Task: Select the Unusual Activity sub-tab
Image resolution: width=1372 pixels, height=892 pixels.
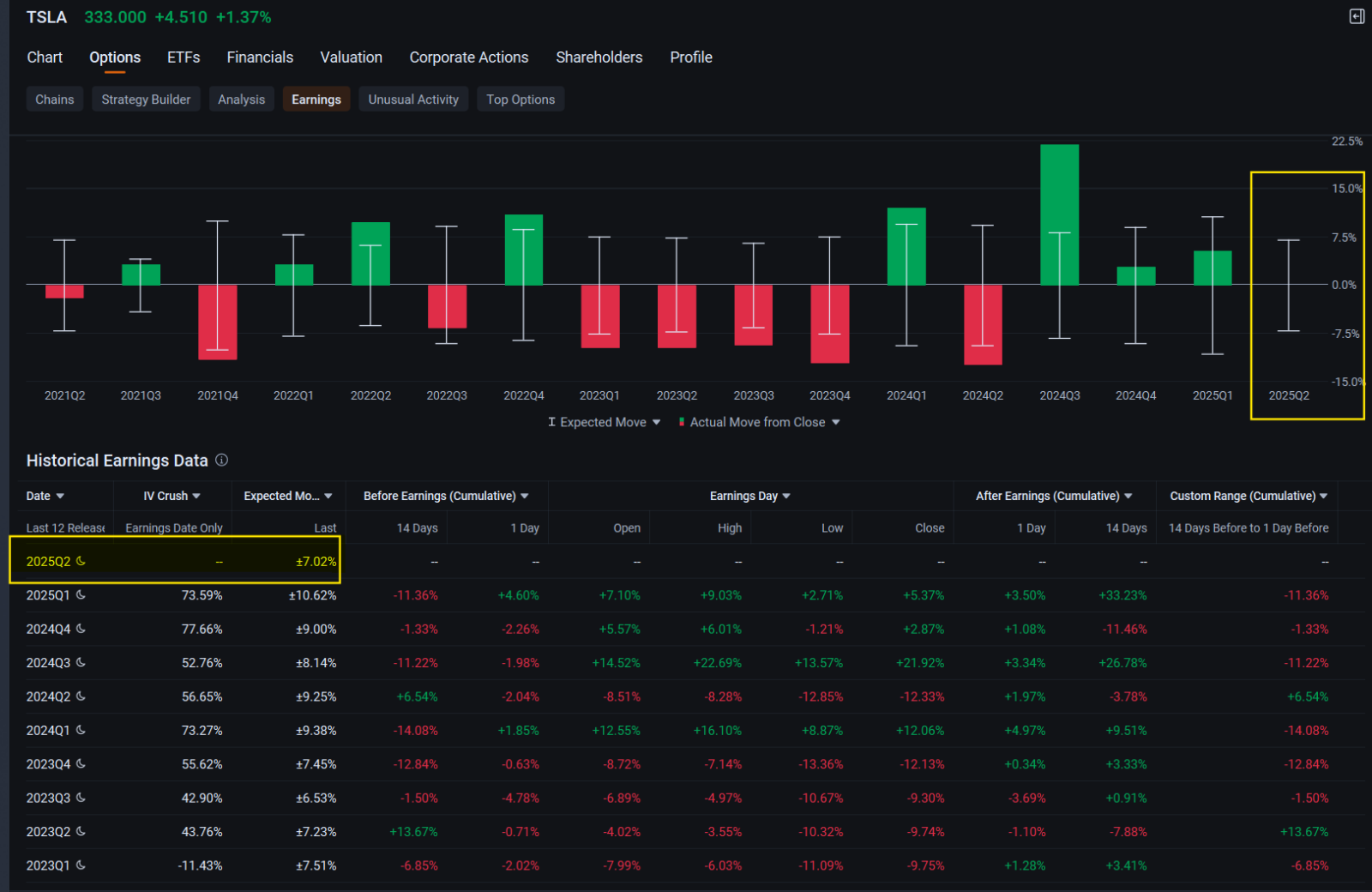Action: [x=413, y=99]
